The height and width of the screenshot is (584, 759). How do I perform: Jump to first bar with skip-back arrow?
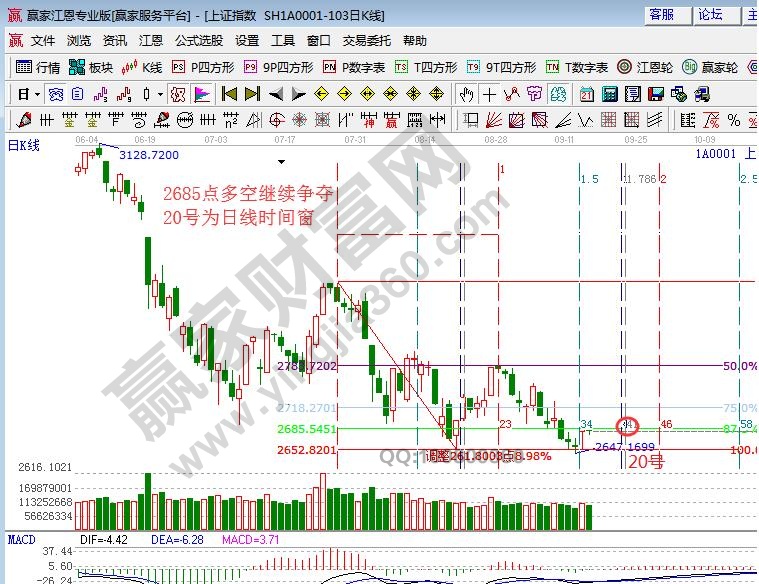[229, 94]
